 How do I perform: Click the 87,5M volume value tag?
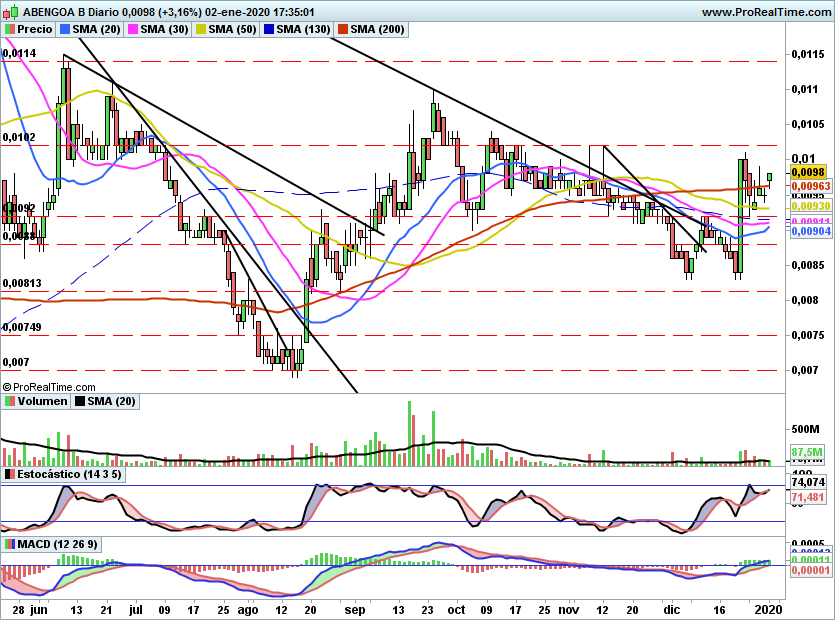coord(807,453)
